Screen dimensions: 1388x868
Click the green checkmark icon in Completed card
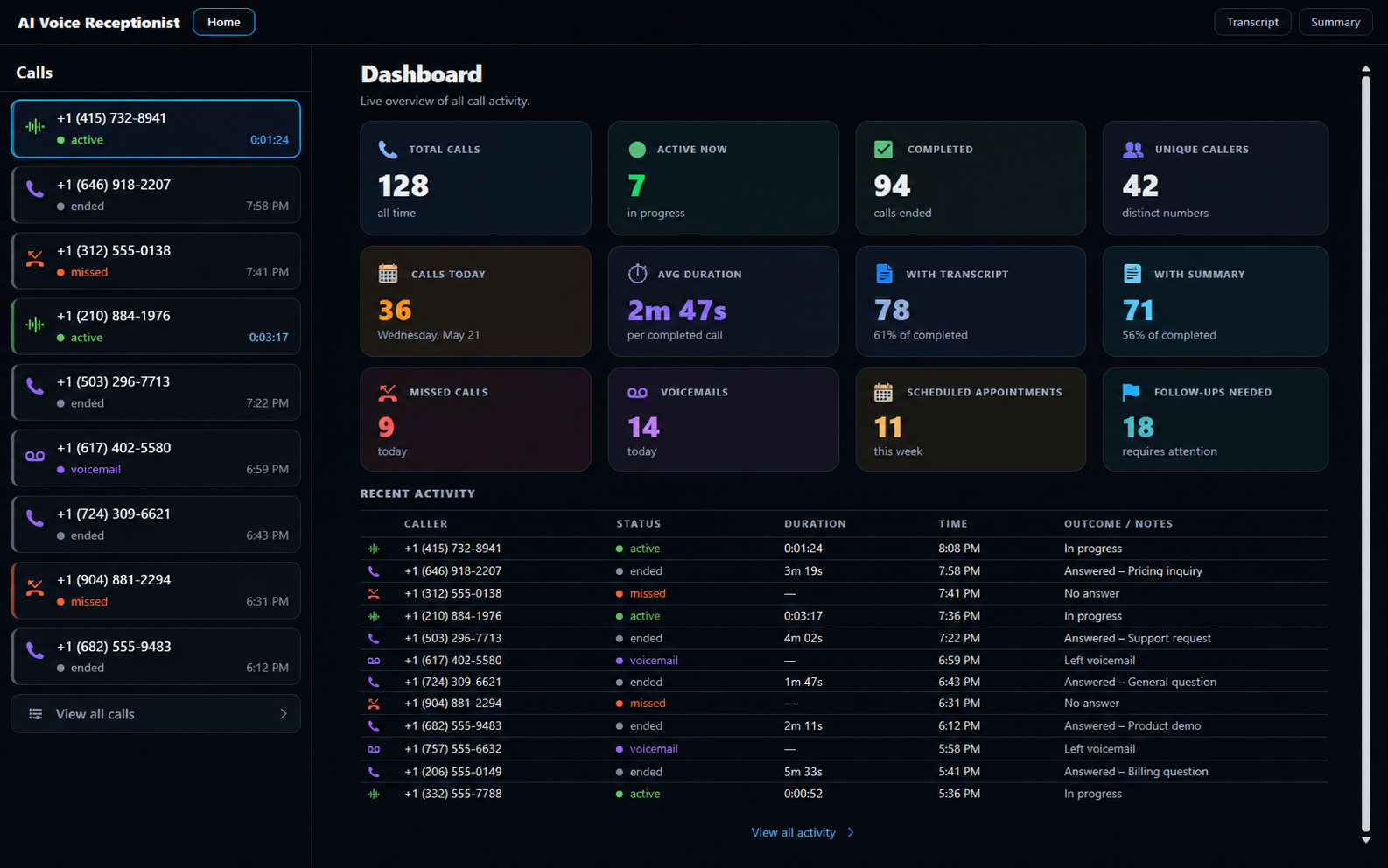click(884, 150)
